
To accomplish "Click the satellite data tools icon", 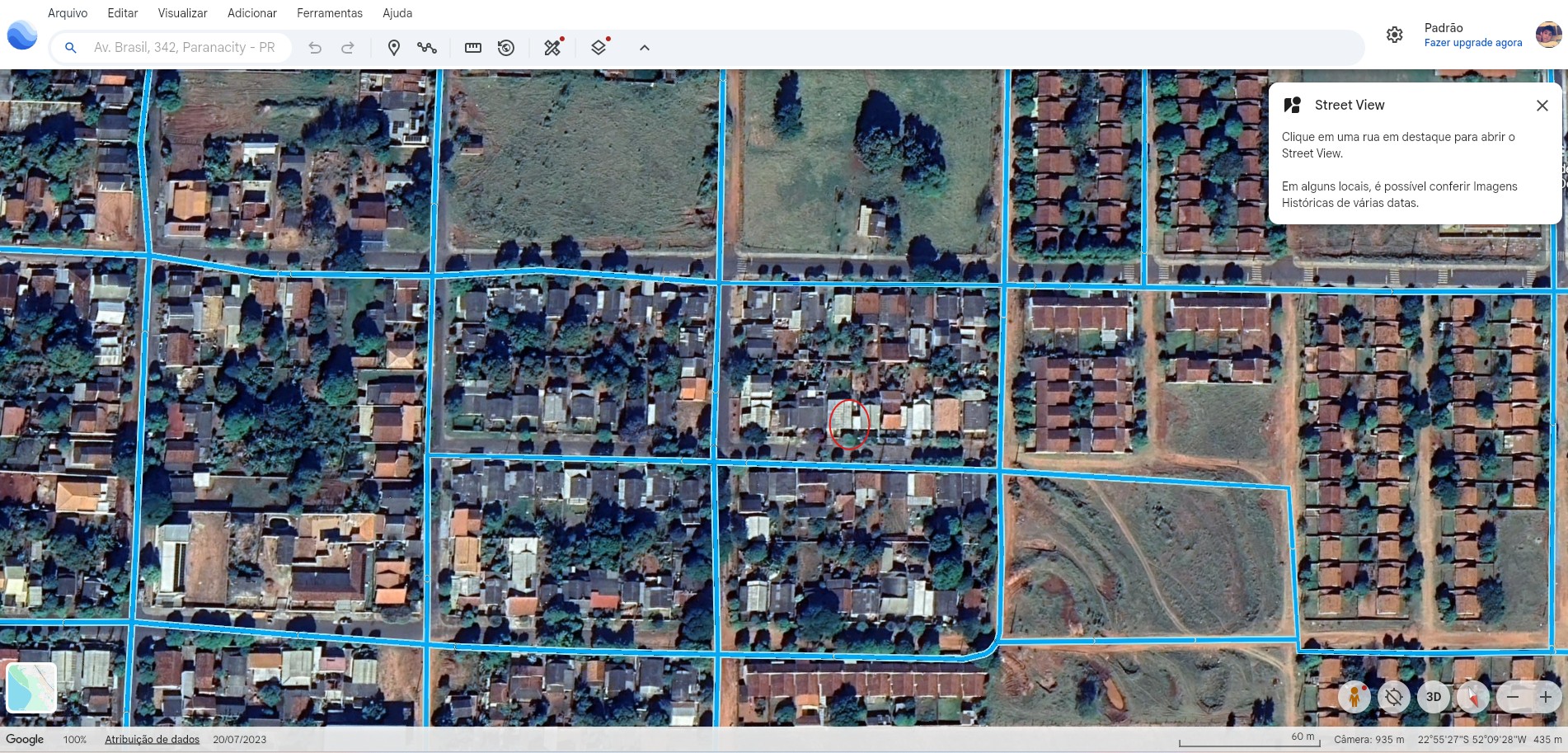I will click(552, 48).
